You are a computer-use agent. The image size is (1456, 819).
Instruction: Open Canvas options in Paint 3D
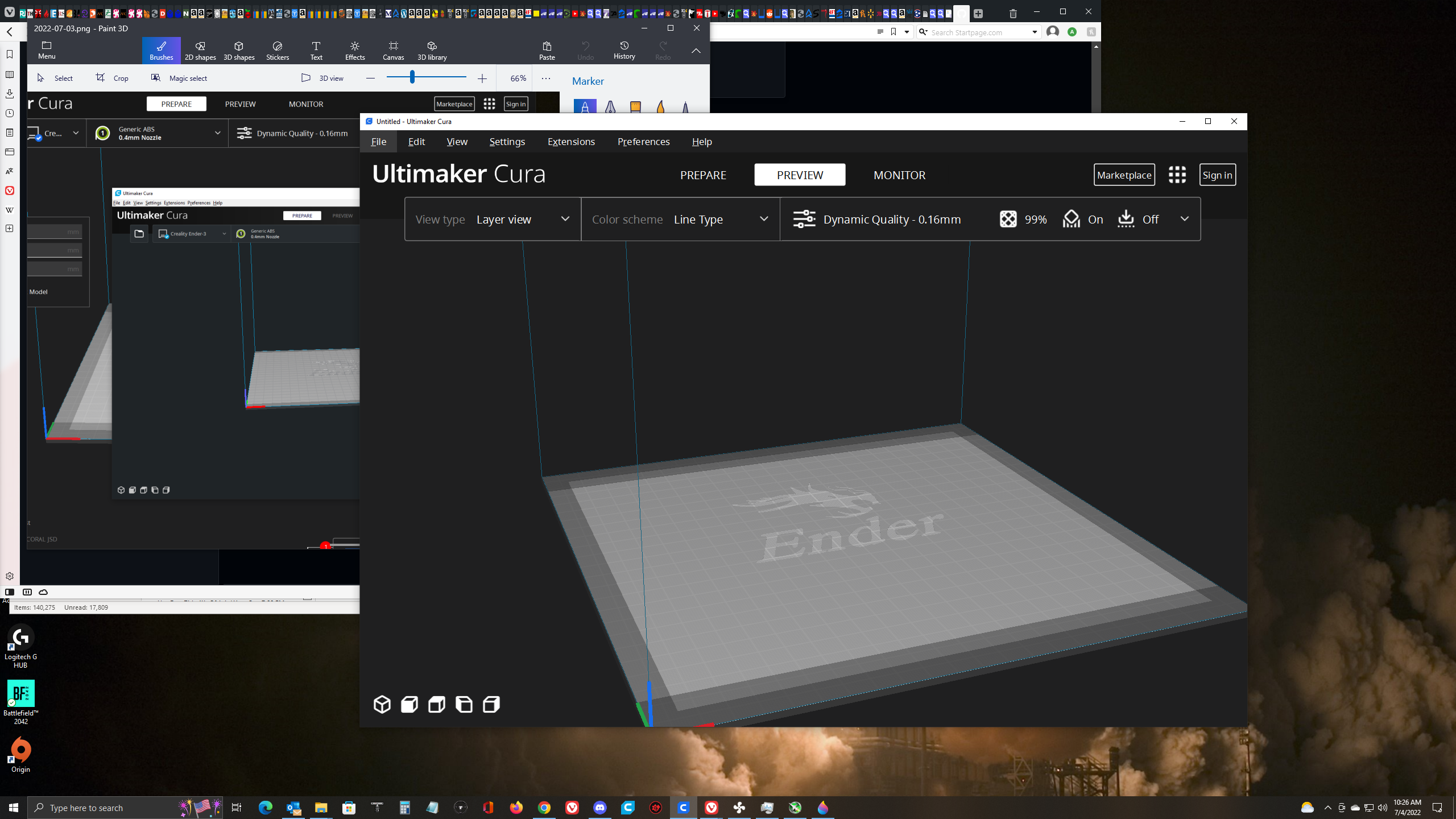pyautogui.click(x=394, y=51)
